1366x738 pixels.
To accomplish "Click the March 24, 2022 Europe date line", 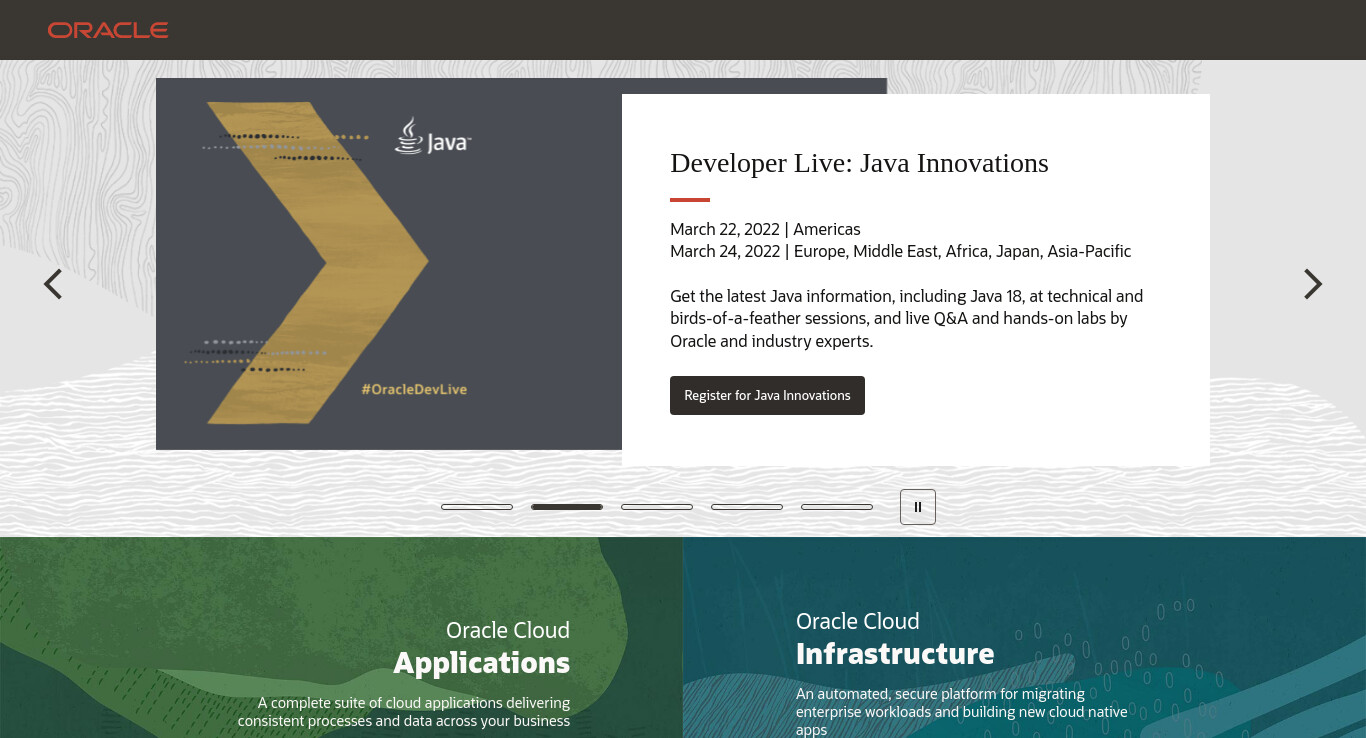I will pos(900,251).
